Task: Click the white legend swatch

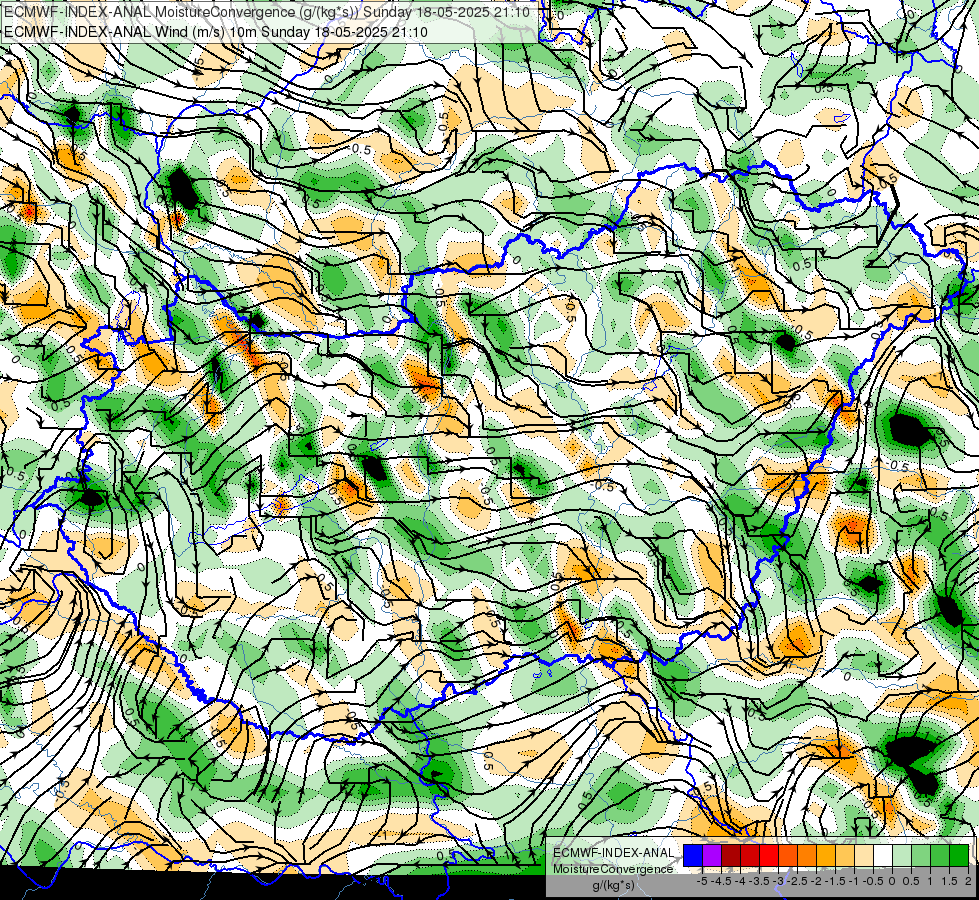Action: click(x=883, y=856)
